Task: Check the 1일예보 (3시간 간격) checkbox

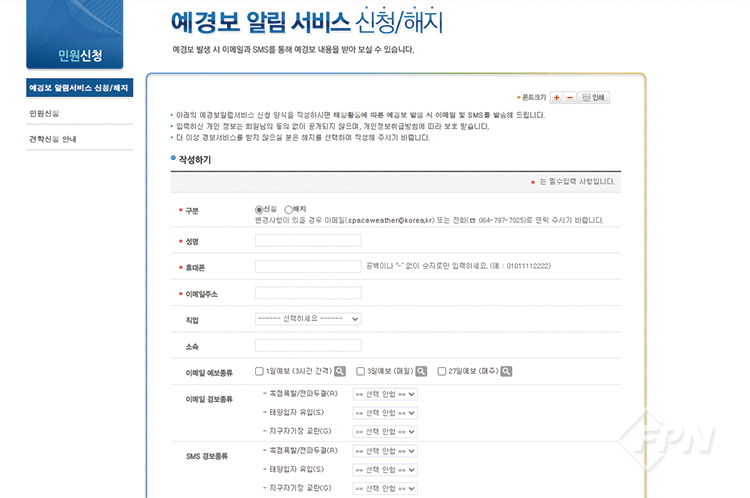Action: coord(260,371)
